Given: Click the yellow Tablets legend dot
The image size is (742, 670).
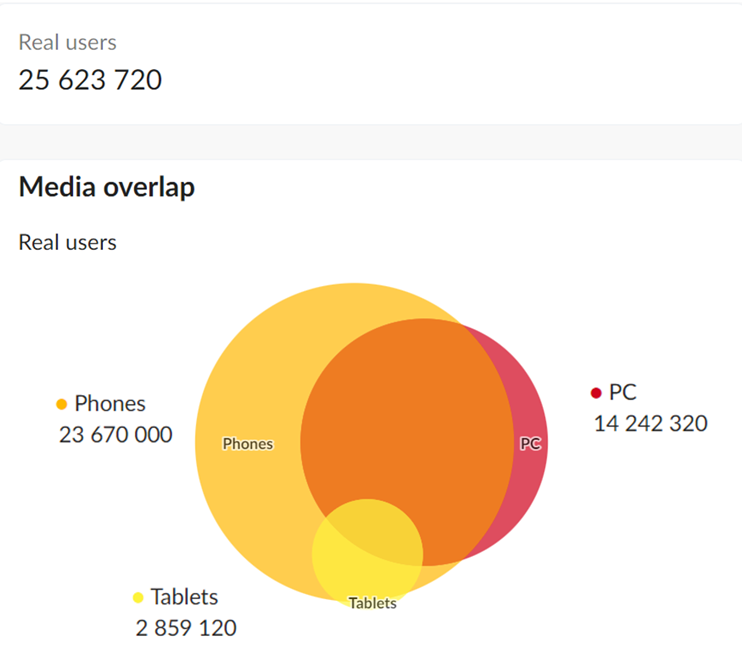Looking at the screenshot, I should tap(138, 598).
